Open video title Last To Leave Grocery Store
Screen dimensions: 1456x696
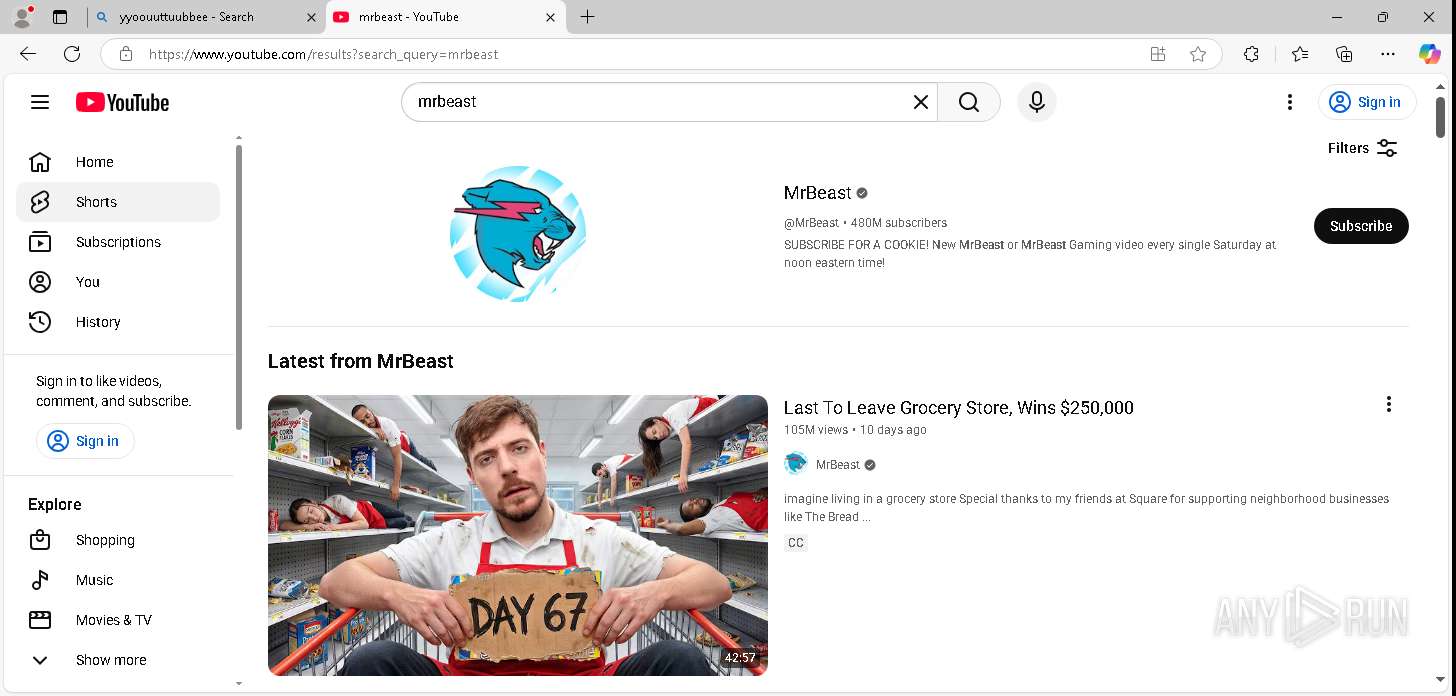tap(958, 408)
